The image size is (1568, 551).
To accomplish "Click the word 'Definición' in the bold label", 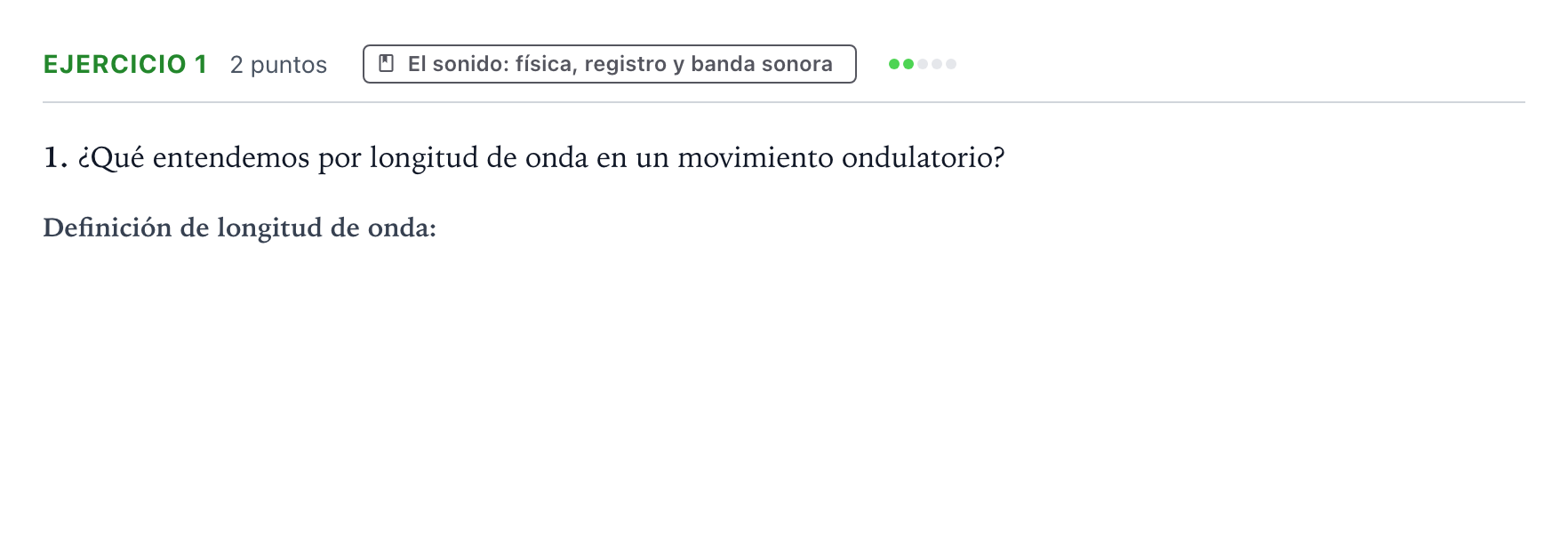I will click(108, 228).
